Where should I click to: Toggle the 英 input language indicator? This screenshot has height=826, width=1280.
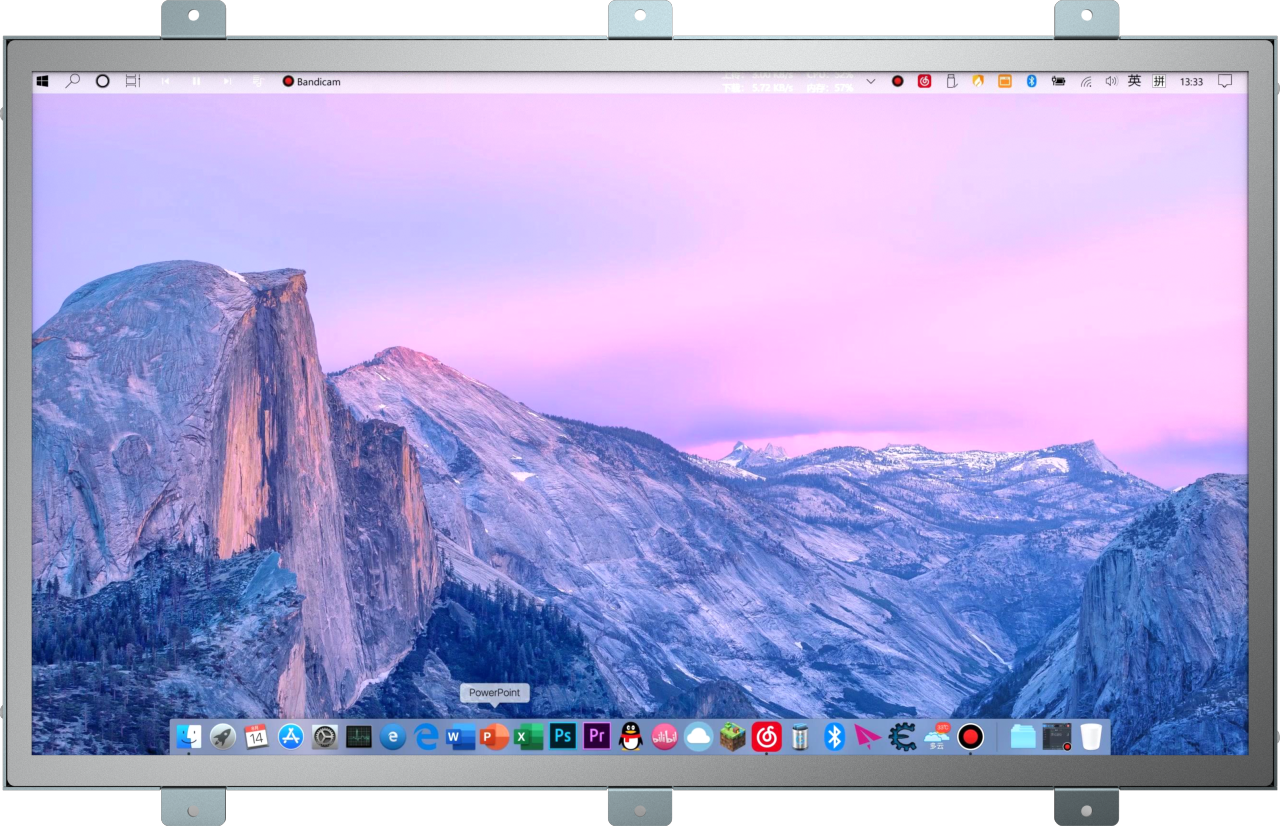point(1134,81)
